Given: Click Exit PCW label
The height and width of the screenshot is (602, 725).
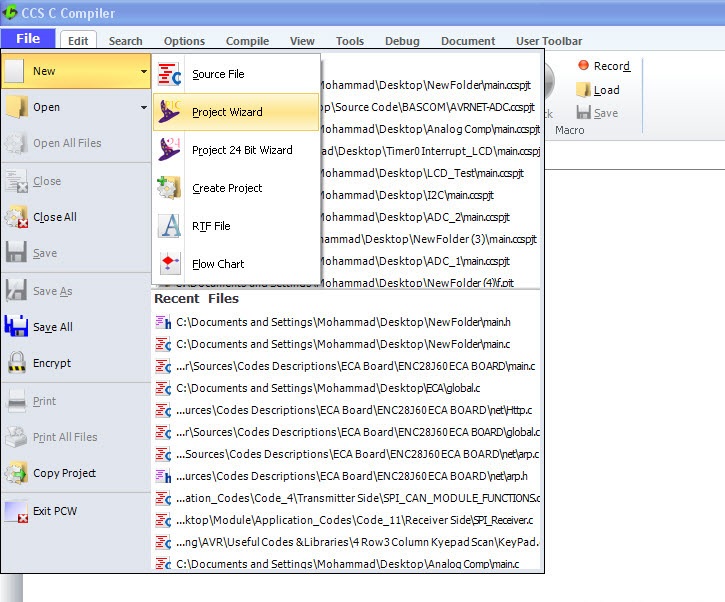Looking at the screenshot, I should click(55, 511).
